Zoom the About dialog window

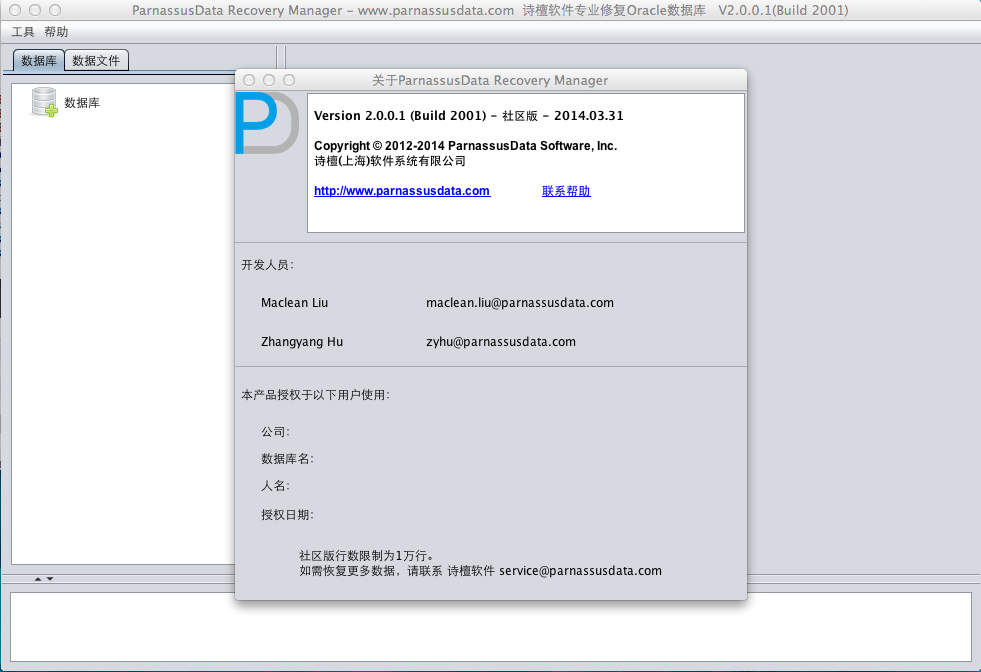click(289, 80)
